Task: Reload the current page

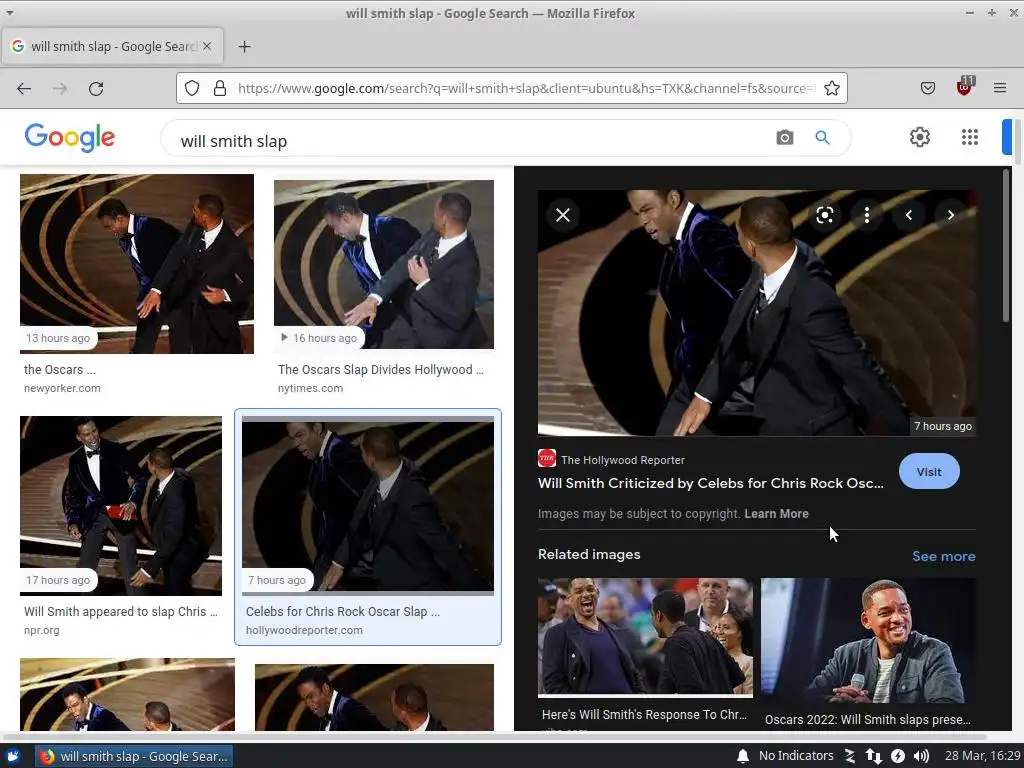Action: click(x=96, y=88)
